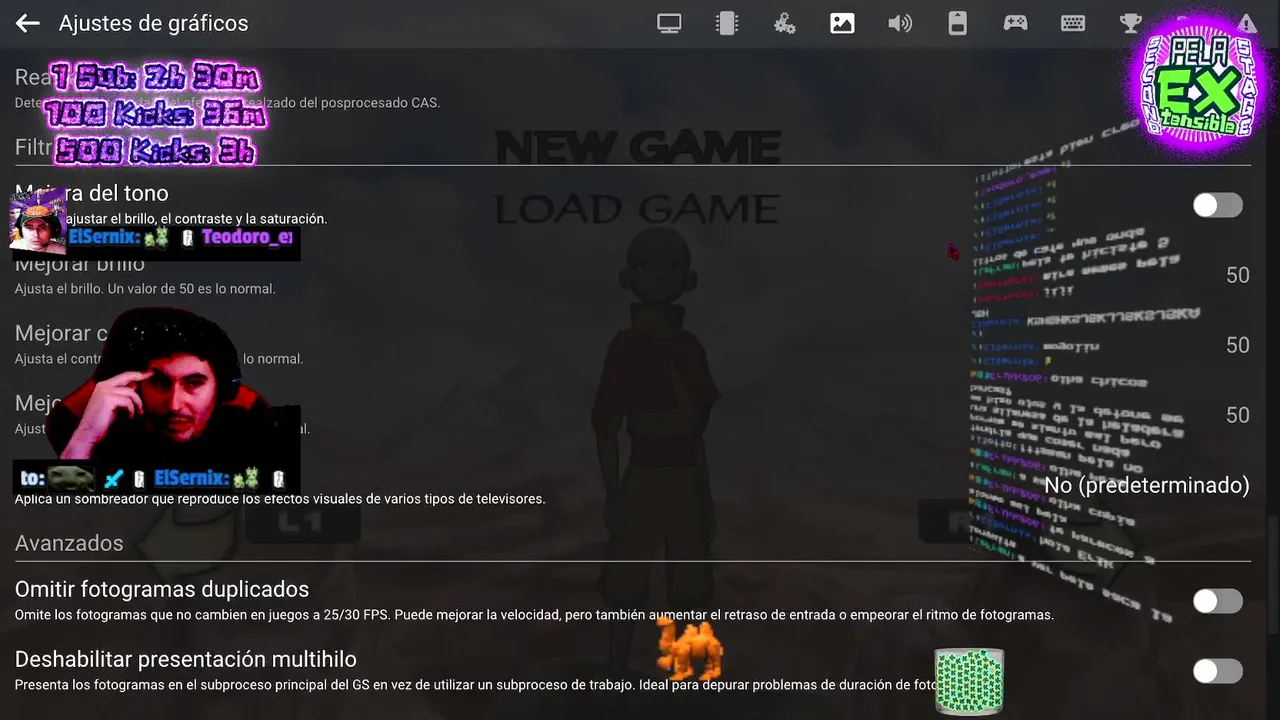The height and width of the screenshot is (720, 1280).
Task: Open the keyboard hotkeys settings icon
Action: tap(1073, 23)
